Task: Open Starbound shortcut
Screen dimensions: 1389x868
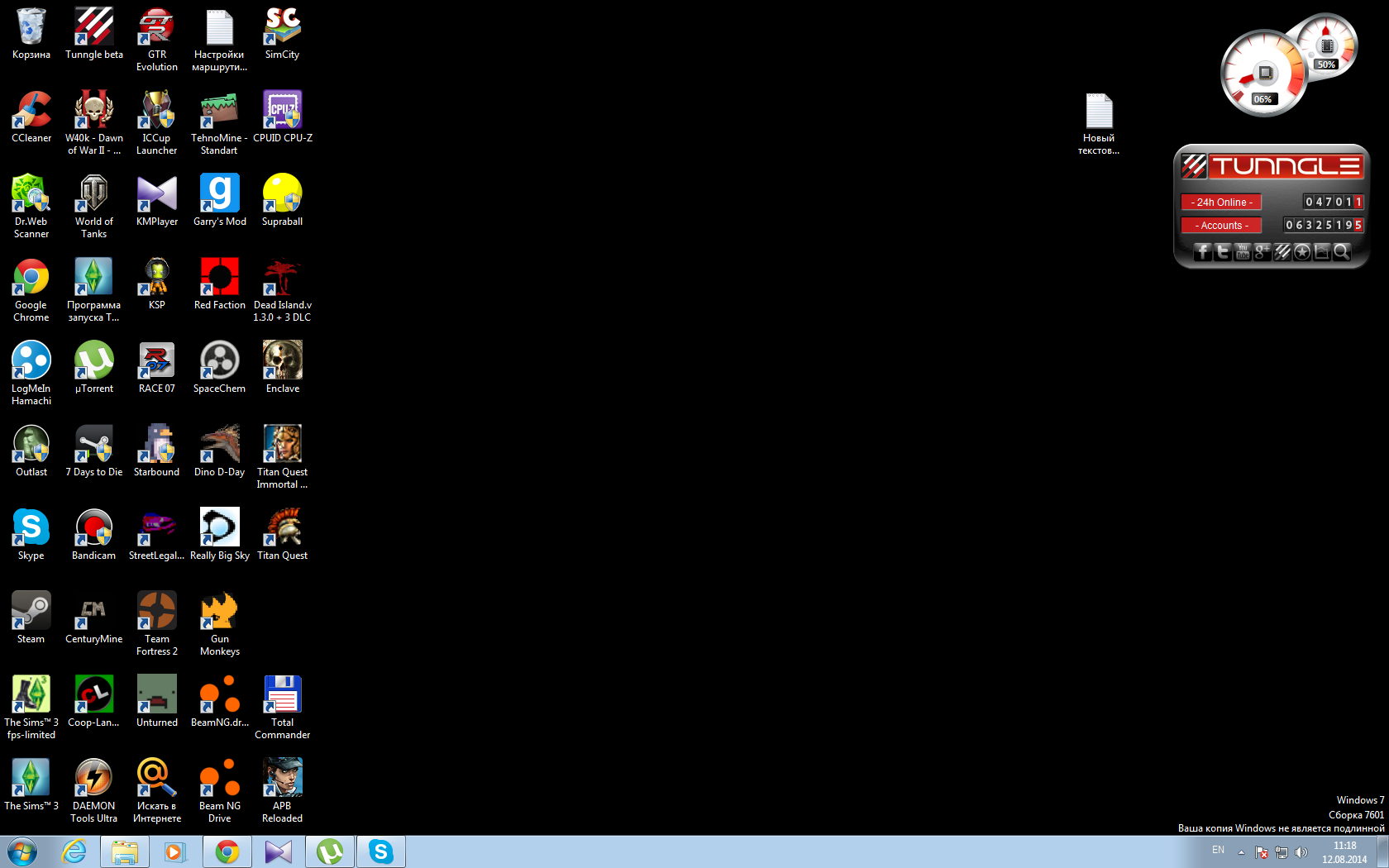Action: (157, 451)
